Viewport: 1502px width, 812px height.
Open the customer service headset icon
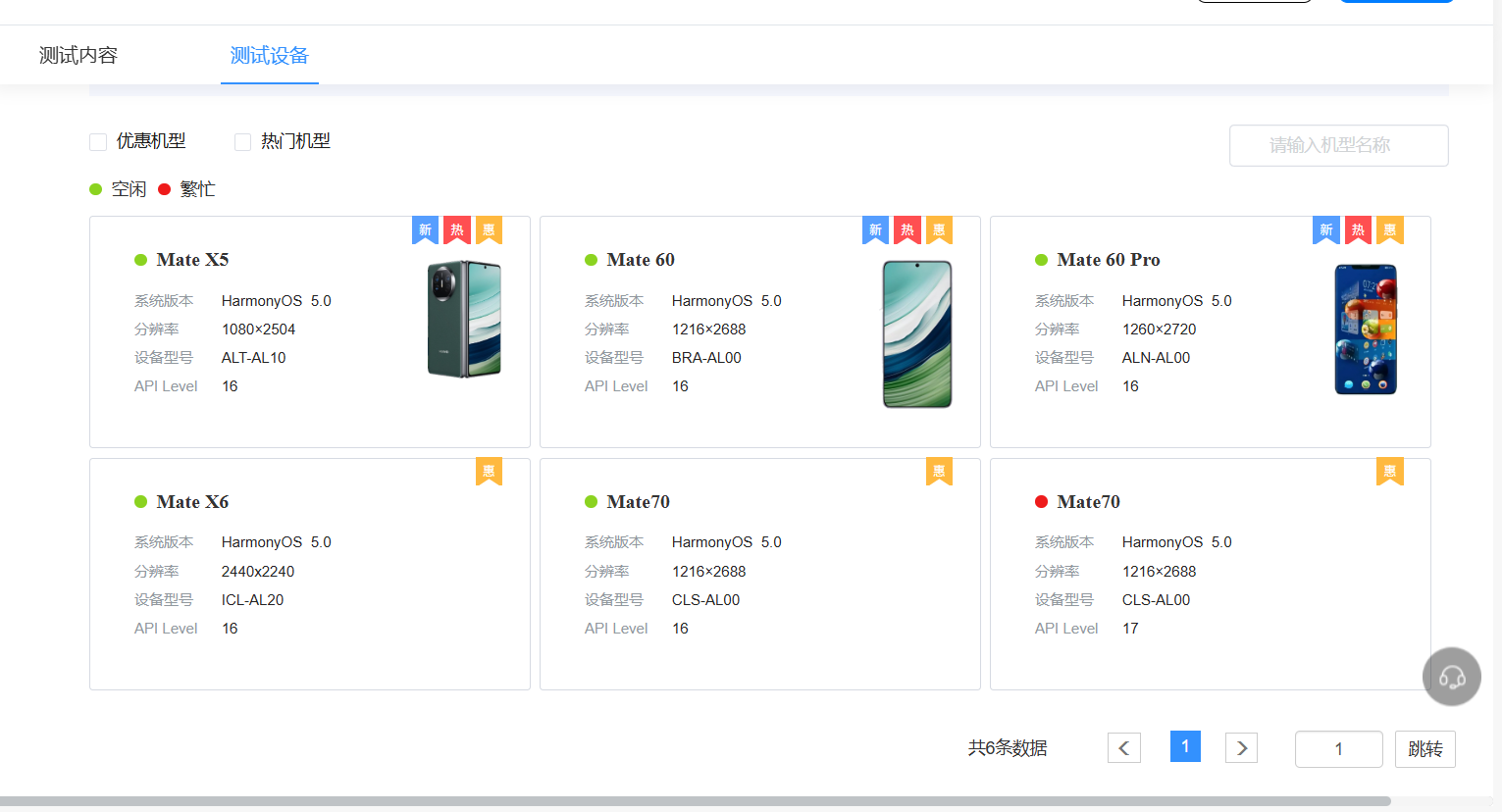click(x=1452, y=677)
